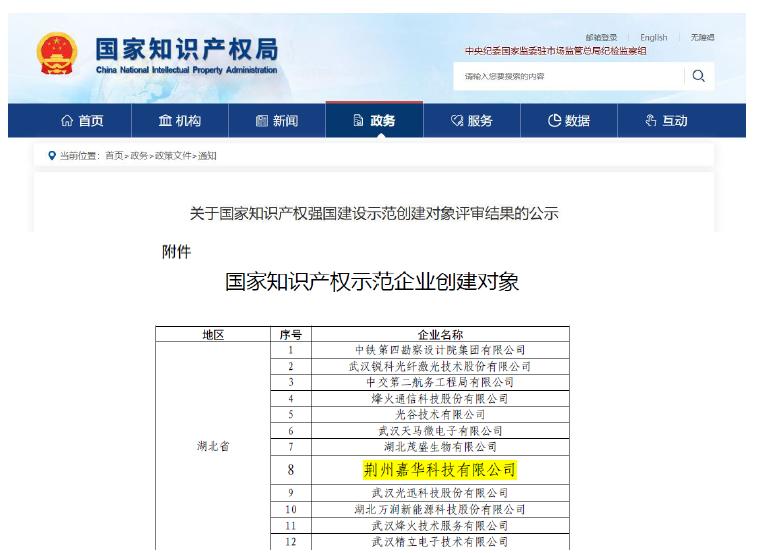Image resolution: width=776 pixels, height=553 pixels.
Task: Click the 国家知识产权局 site title
Action: [x=186, y=50]
